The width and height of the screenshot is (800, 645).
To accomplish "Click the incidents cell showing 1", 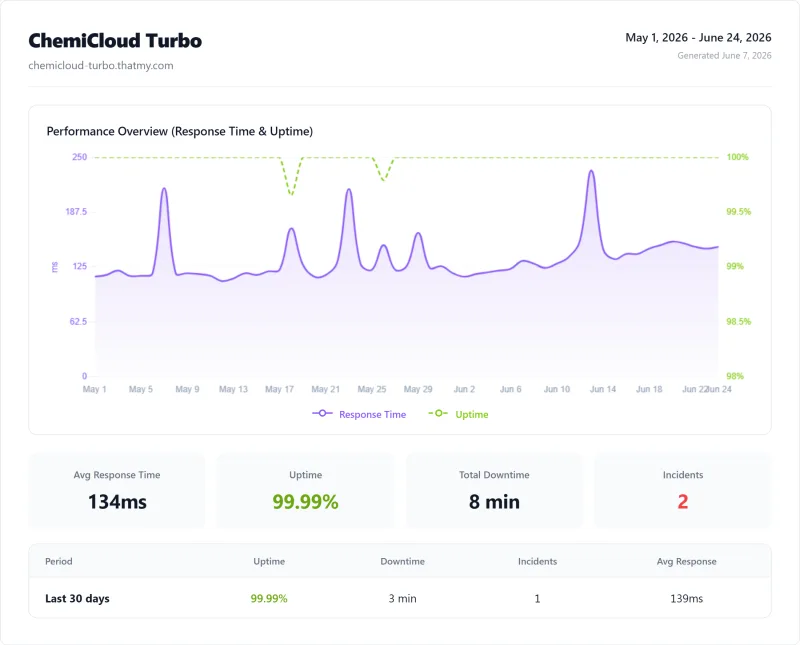I will click(x=537, y=599).
